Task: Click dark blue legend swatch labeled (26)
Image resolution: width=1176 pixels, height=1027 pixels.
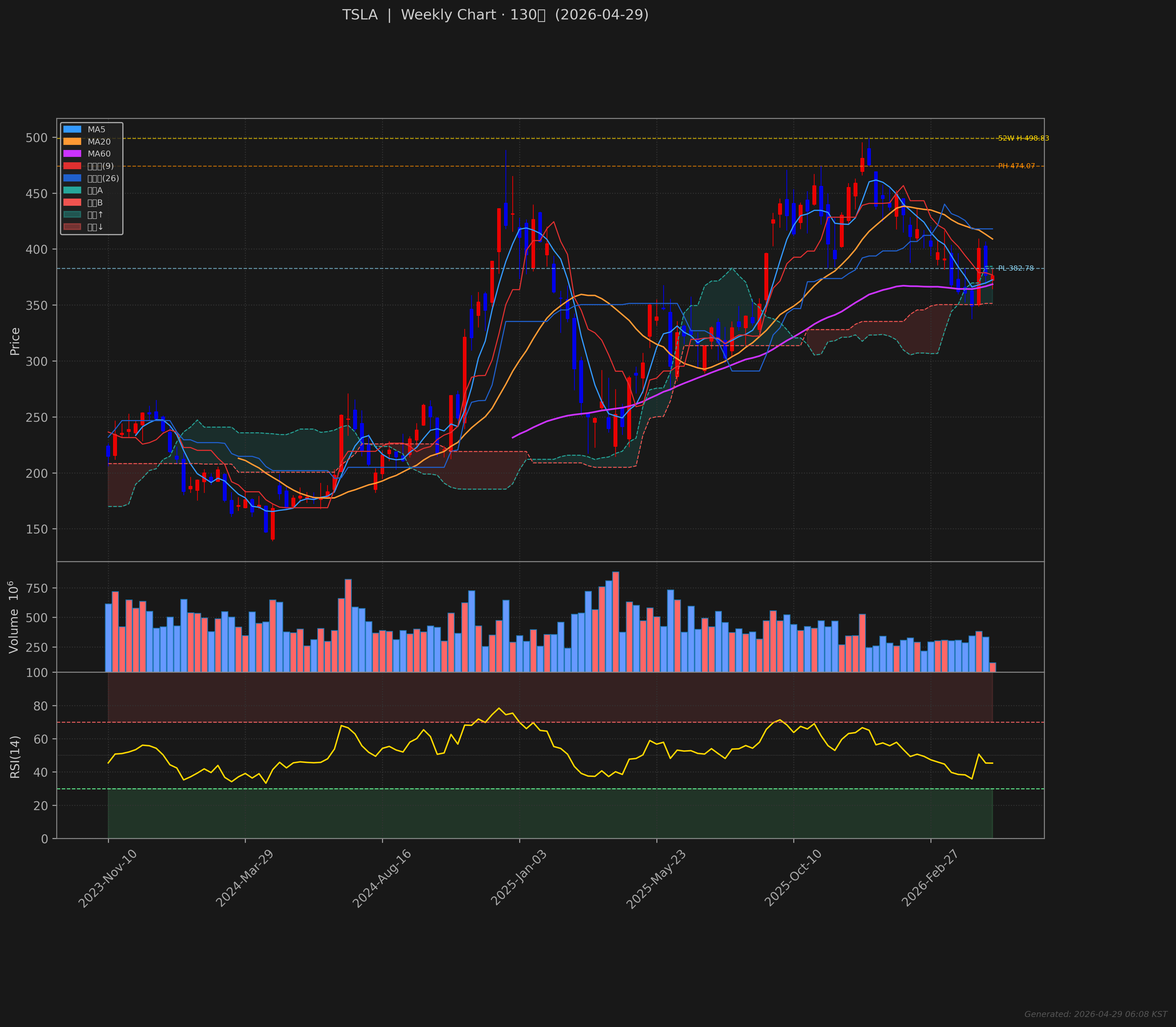Action: pos(72,178)
